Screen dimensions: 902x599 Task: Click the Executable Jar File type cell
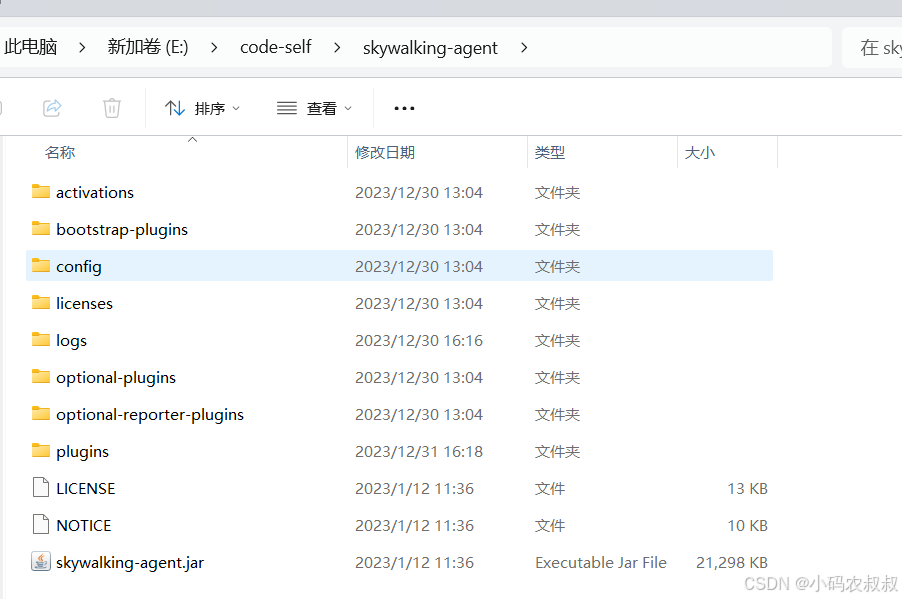coord(601,562)
